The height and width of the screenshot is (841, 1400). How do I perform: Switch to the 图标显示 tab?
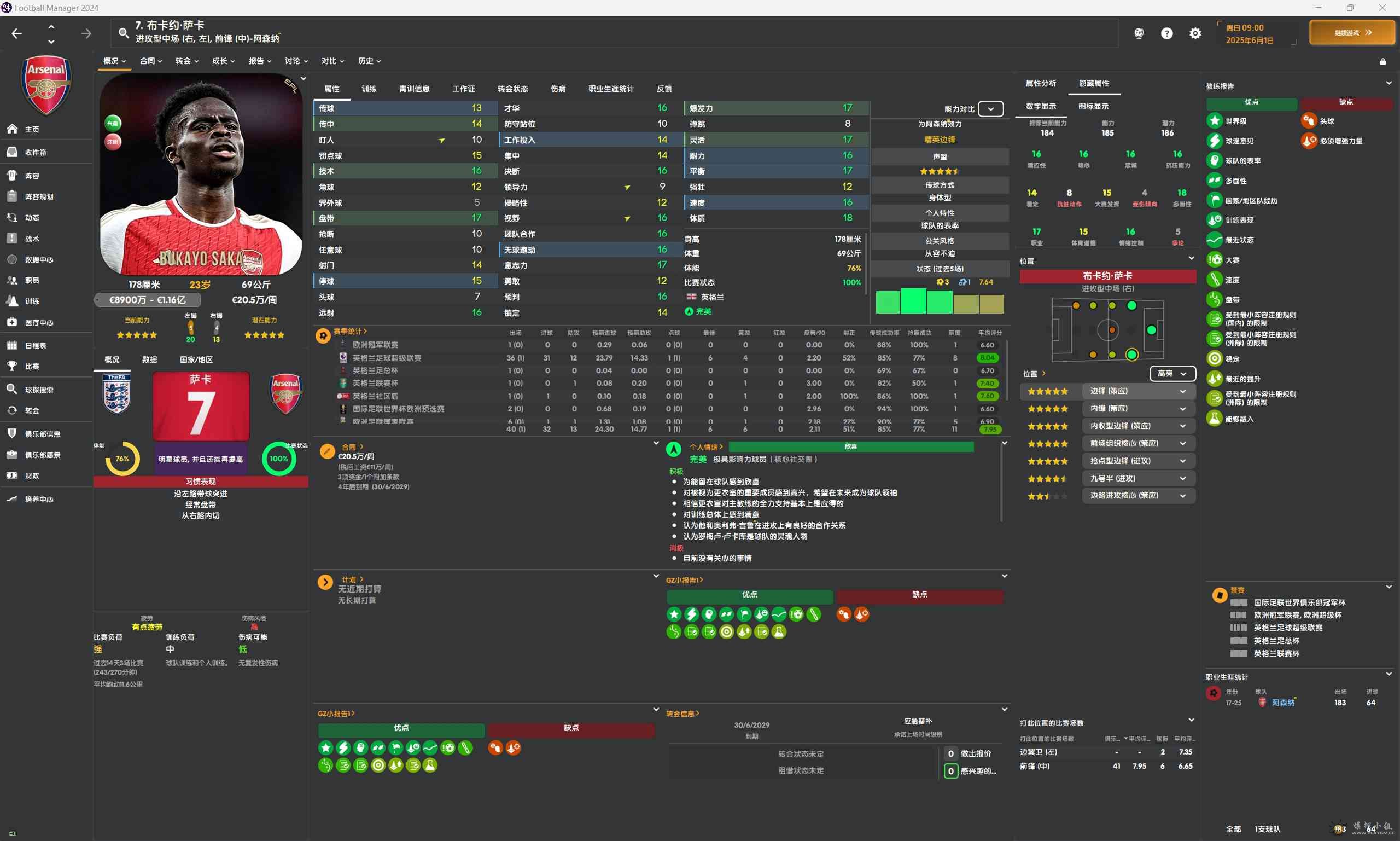(1093, 106)
